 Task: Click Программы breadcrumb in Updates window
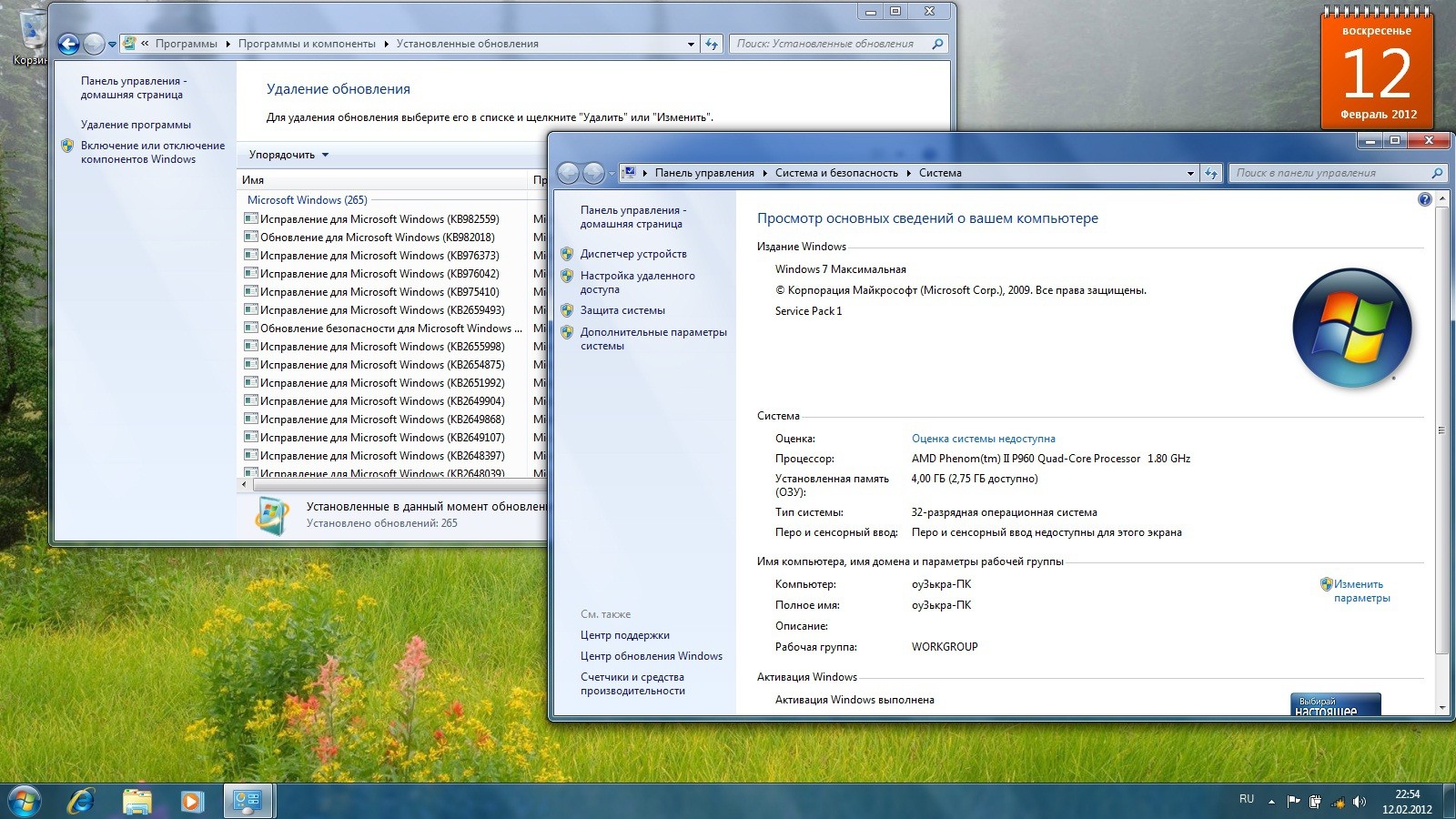point(187,44)
